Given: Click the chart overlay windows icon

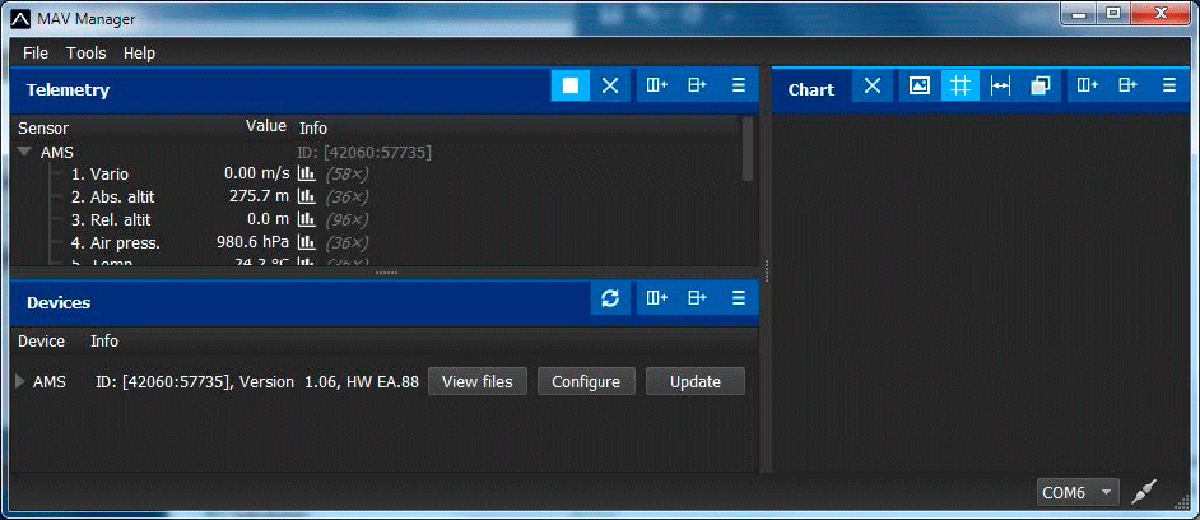Looking at the screenshot, I should click(1040, 86).
